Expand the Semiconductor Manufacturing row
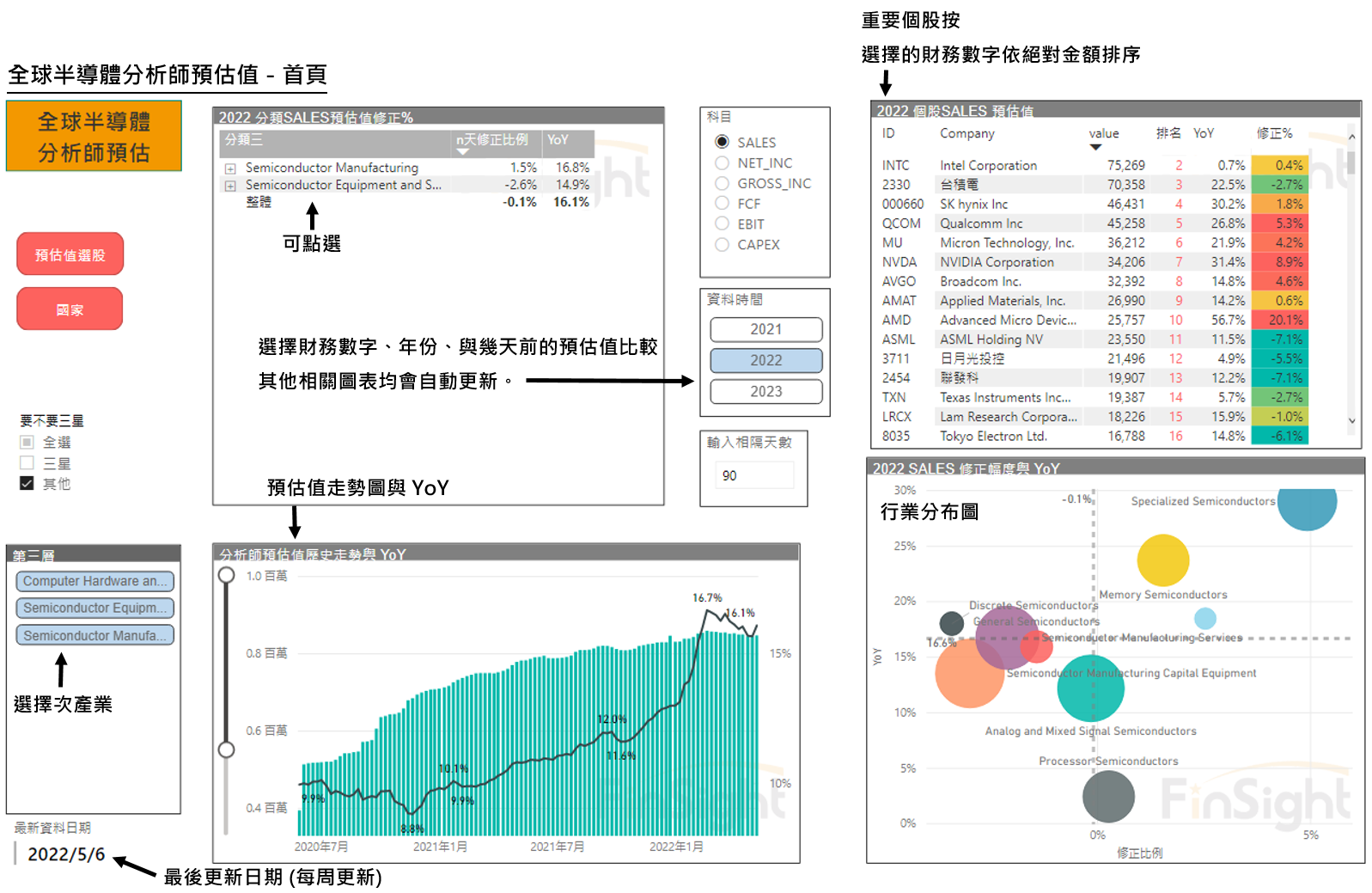The width and height of the screenshot is (1372, 893). pos(230,168)
